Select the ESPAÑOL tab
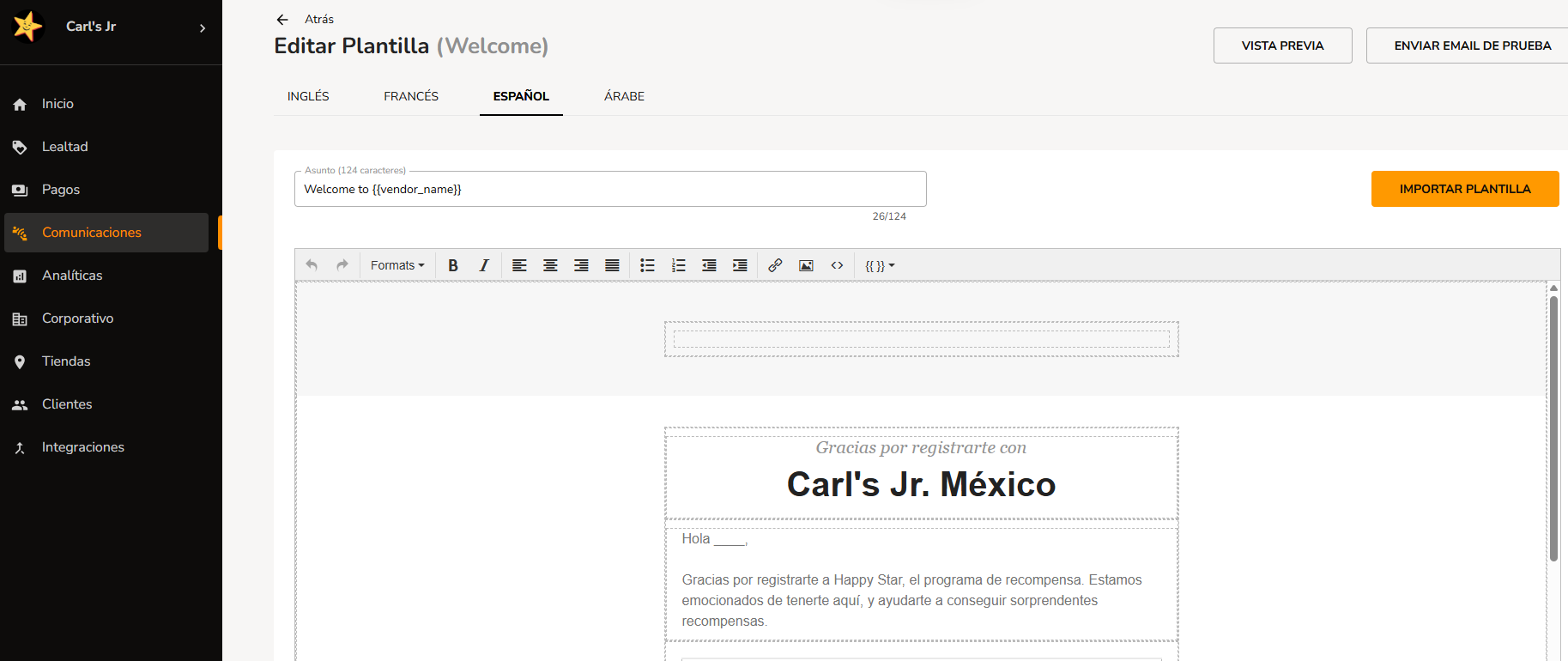1568x661 pixels. click(521, 96)
